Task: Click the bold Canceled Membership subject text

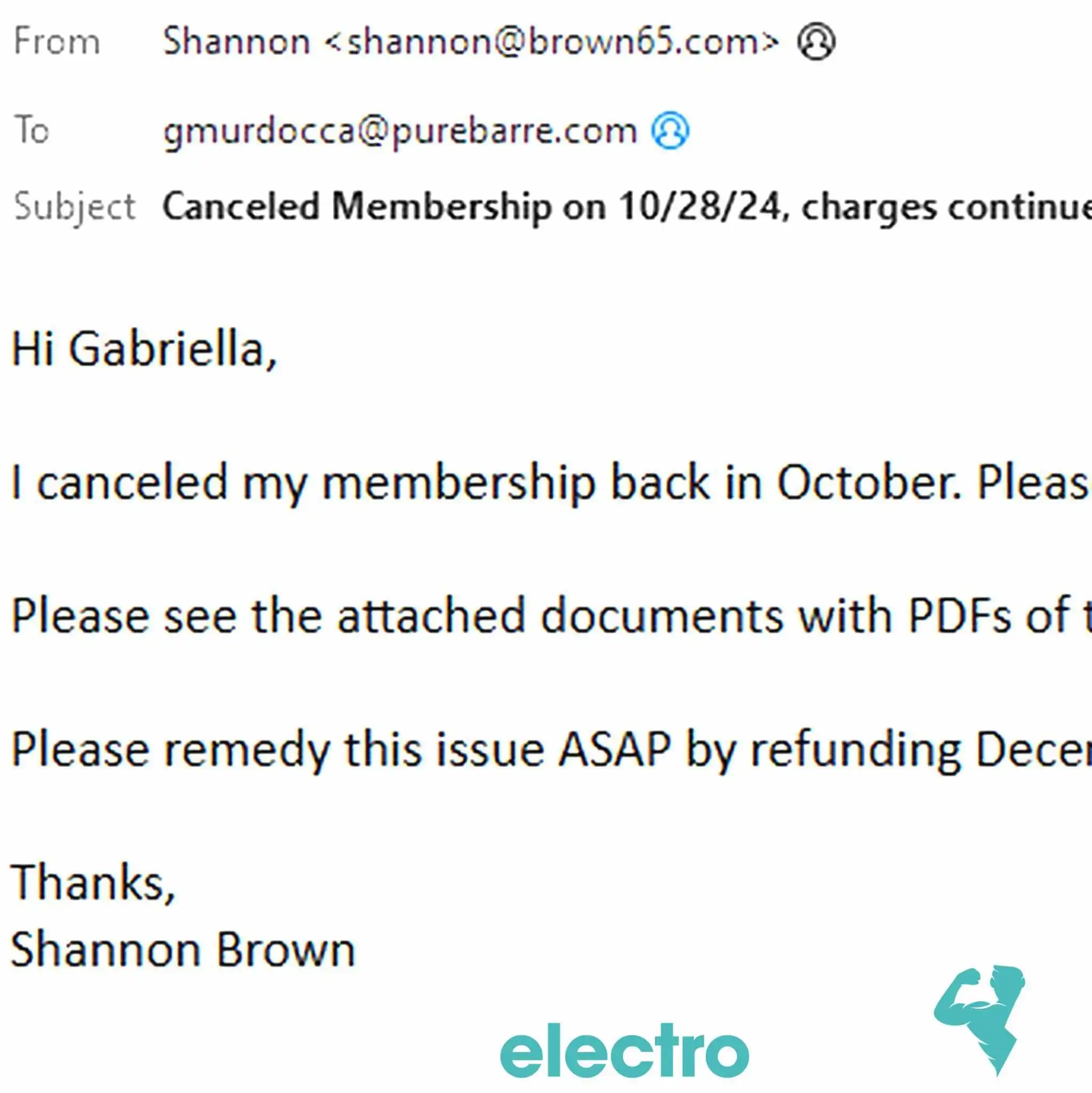Action: click(x=357, y=206)
